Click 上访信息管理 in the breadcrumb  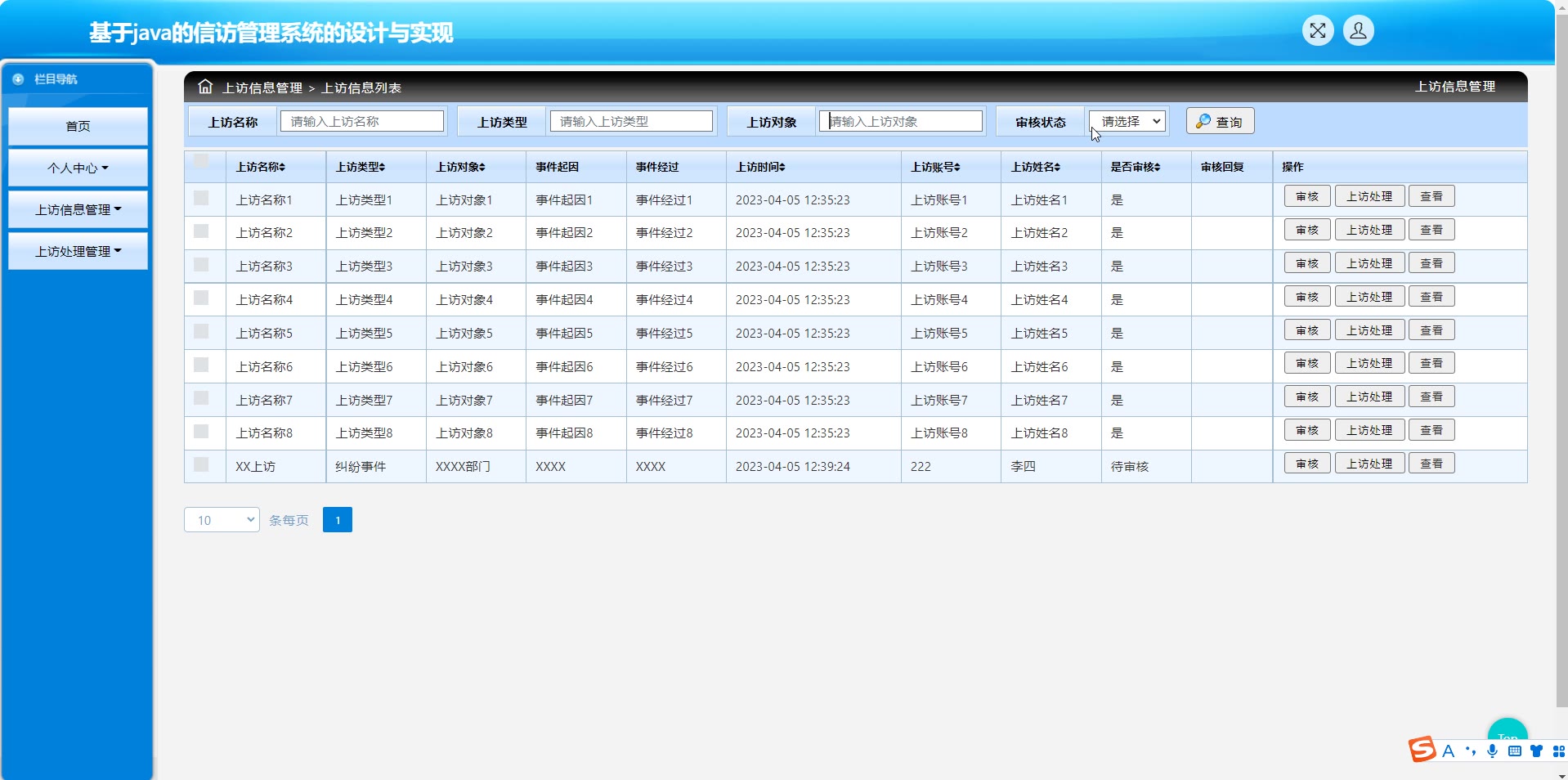[x=262, y=87]
